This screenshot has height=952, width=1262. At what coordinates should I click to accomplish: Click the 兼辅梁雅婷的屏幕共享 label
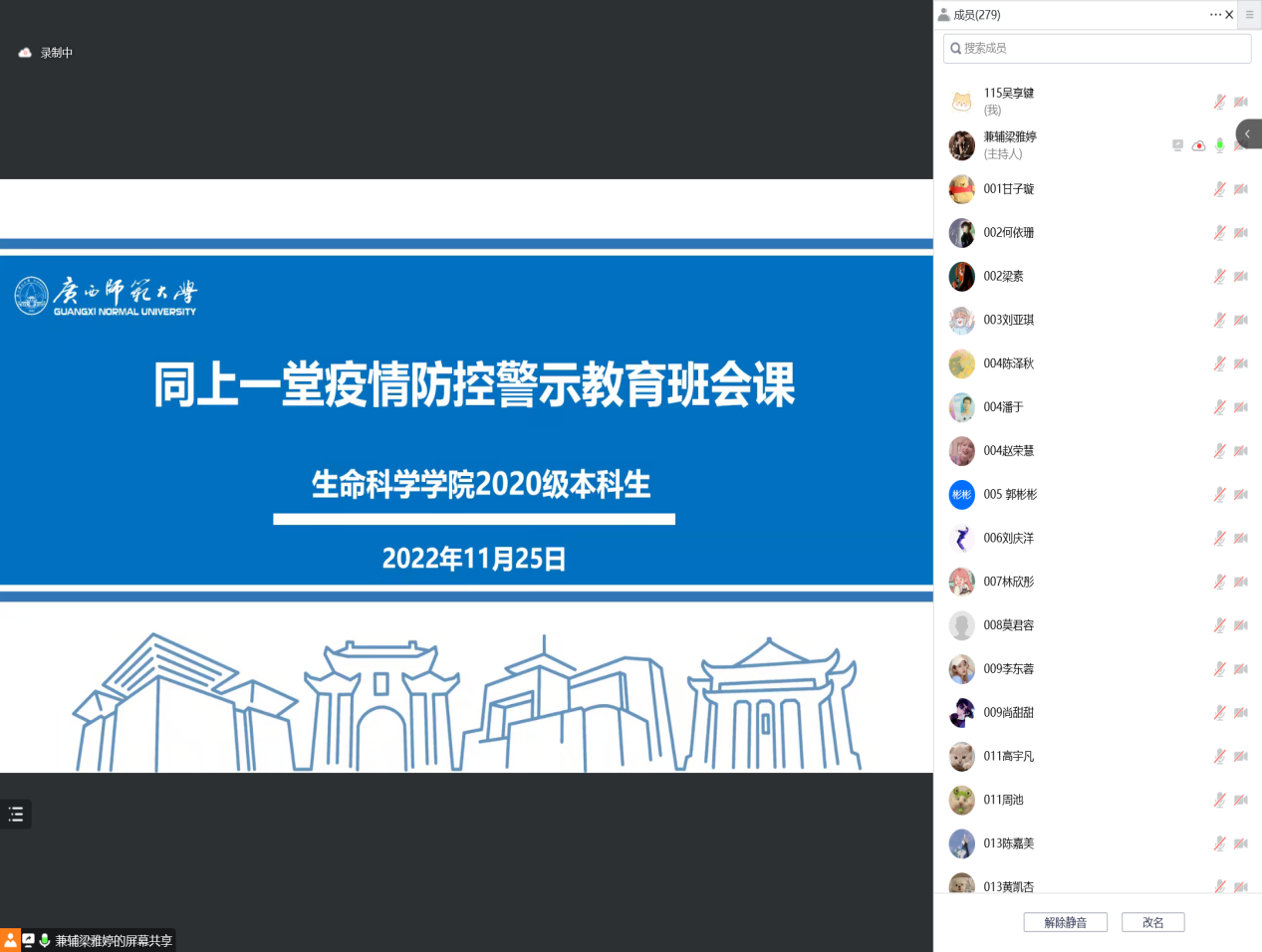click(114, 940)
